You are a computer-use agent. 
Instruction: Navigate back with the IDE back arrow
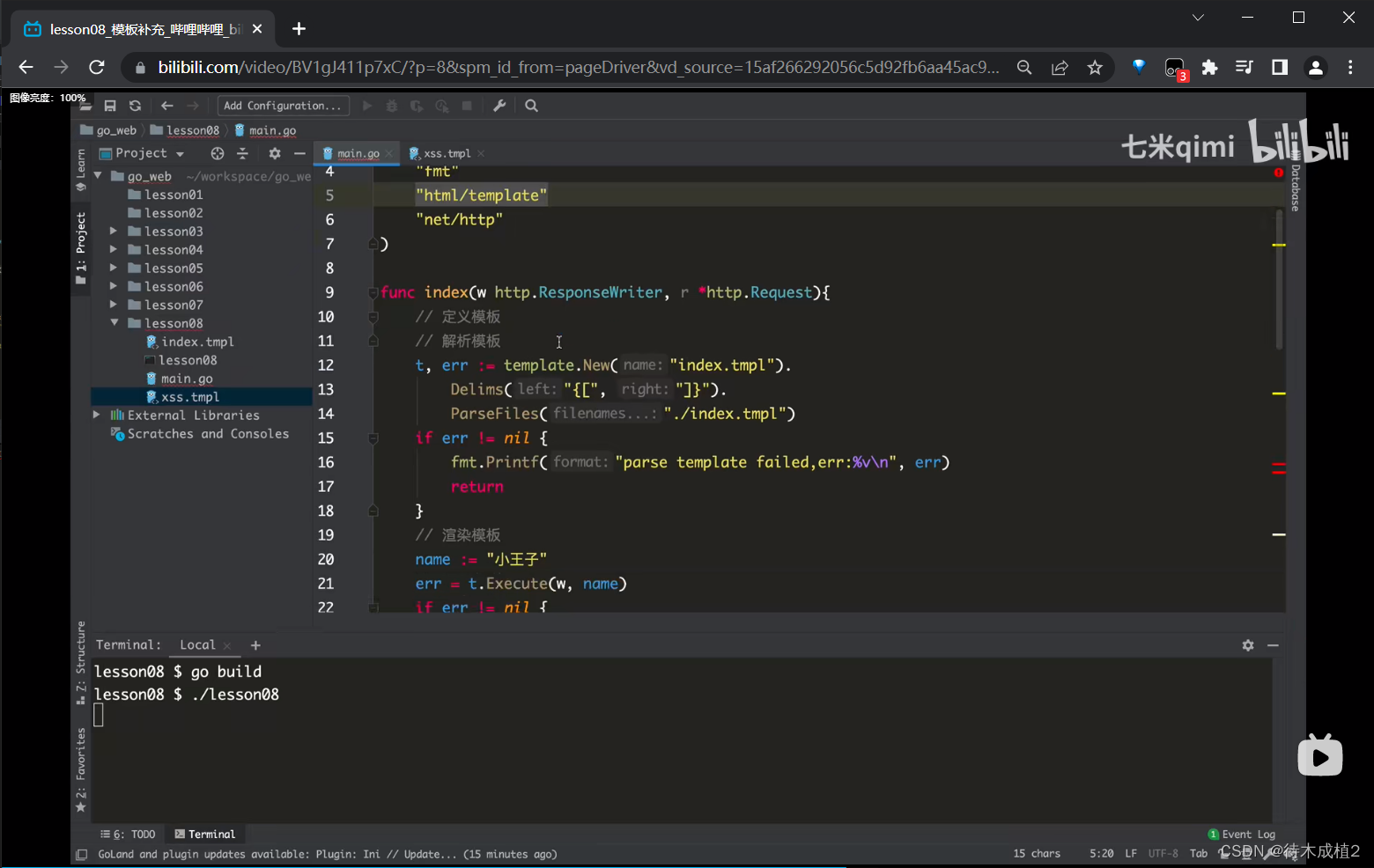point(167,106)
